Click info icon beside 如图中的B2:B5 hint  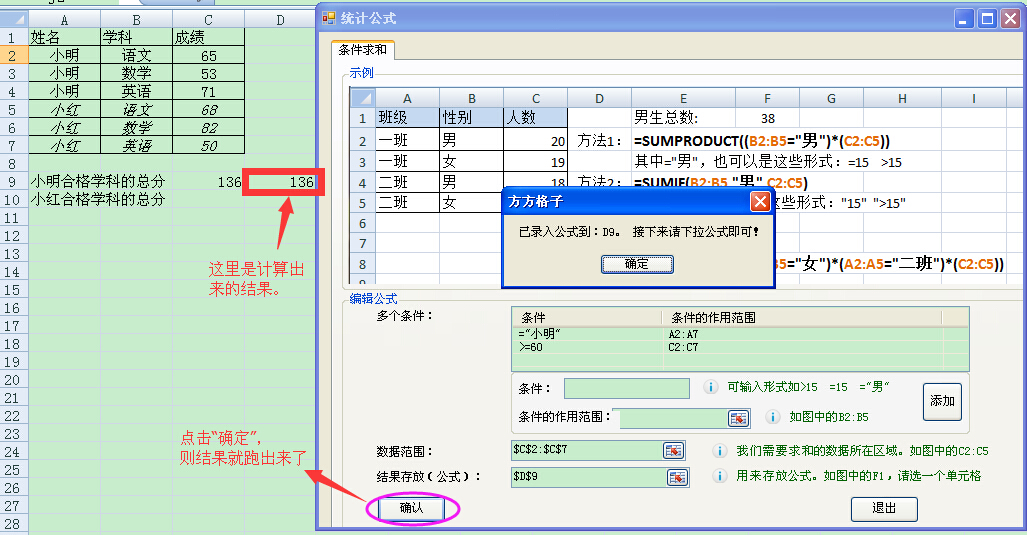tap(771, 417)
